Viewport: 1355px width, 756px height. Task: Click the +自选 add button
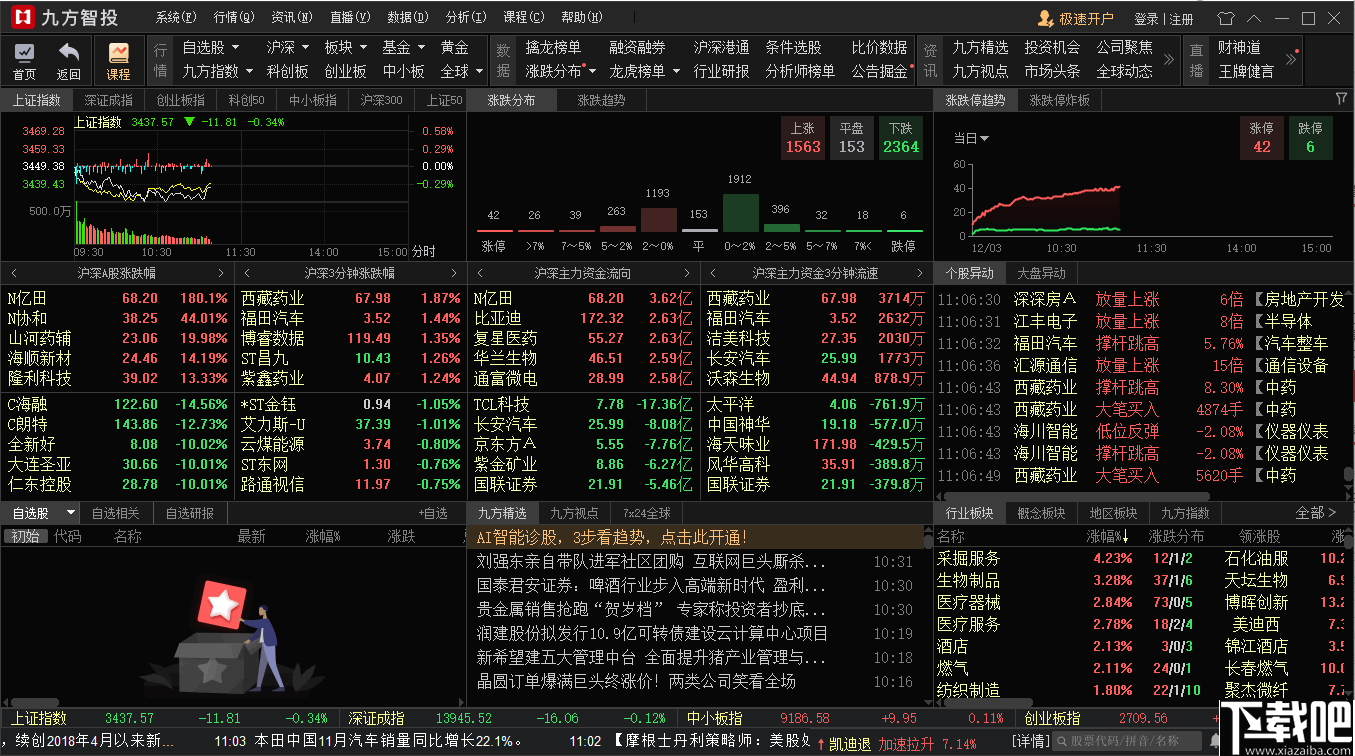pyautogui.click(x=433, y=513)
